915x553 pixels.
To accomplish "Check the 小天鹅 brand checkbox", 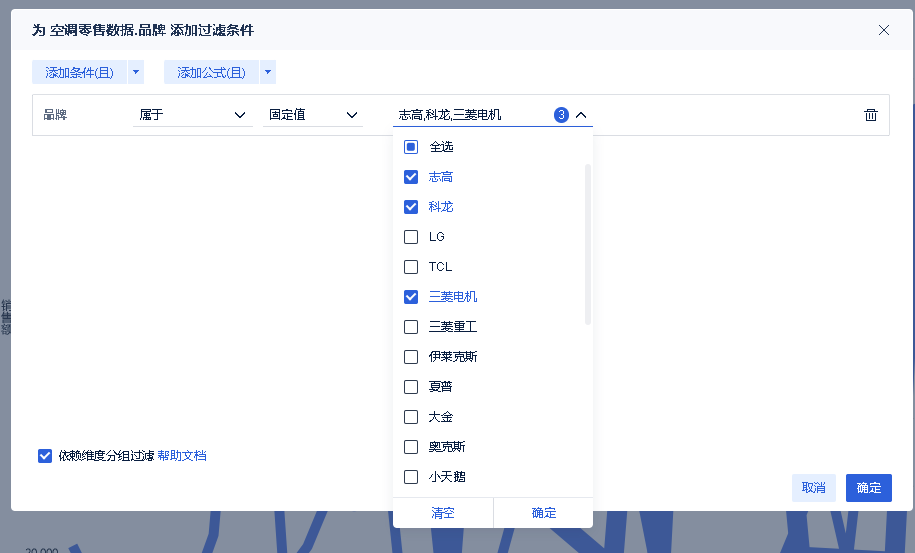I will 411,477.
